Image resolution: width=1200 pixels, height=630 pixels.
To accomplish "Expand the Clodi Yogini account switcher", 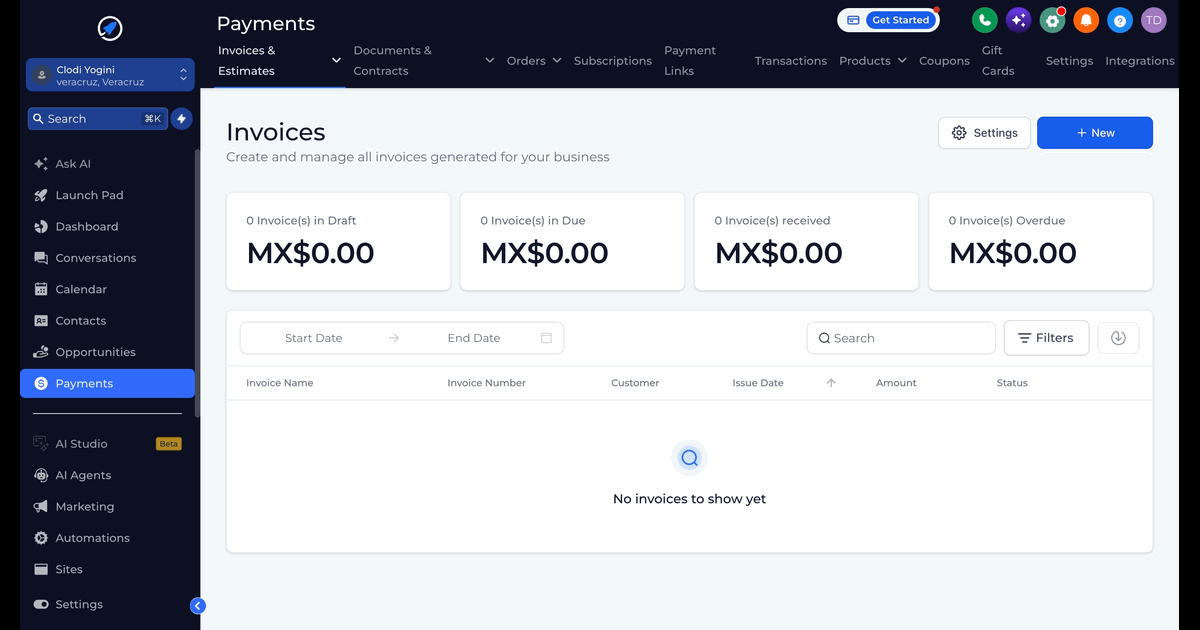I will [x=110, y=75].
